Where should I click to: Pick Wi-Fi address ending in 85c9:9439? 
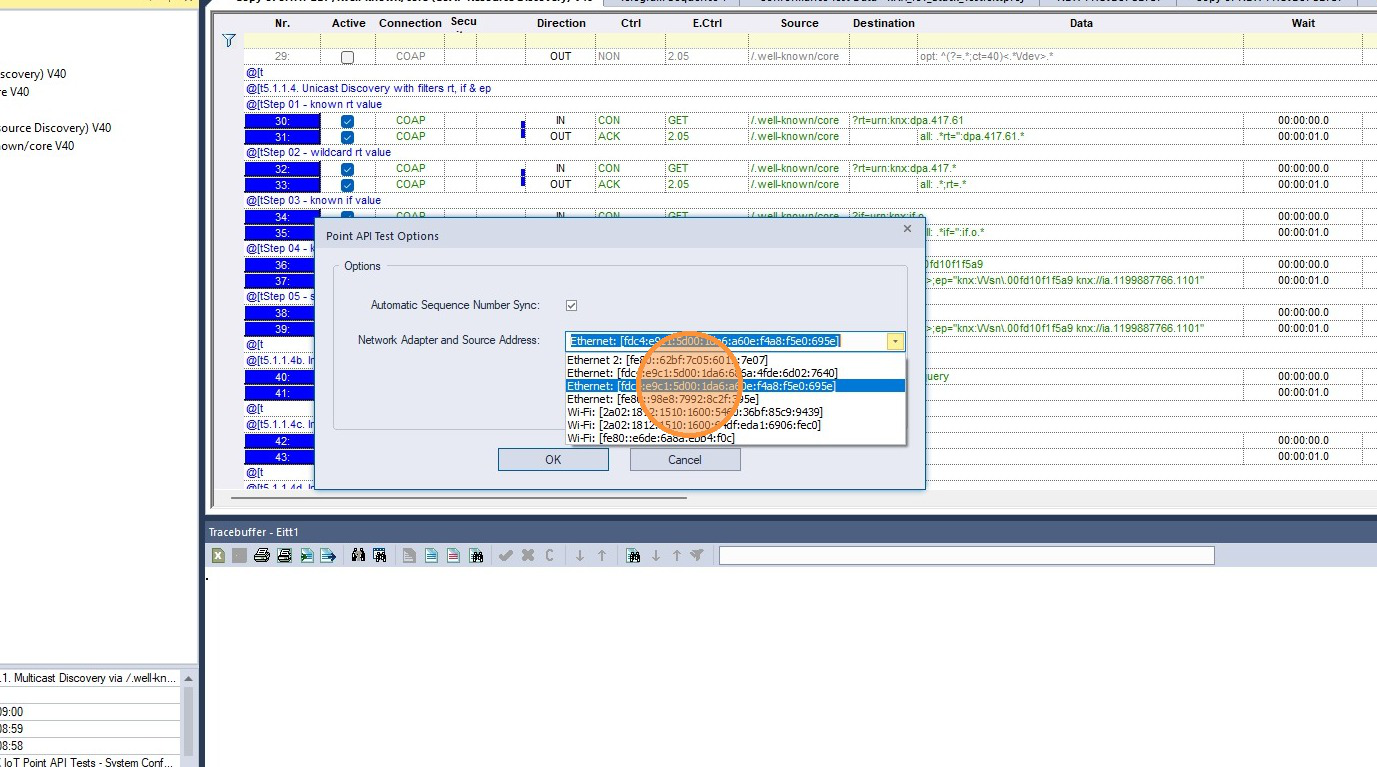tap(735, 412)
